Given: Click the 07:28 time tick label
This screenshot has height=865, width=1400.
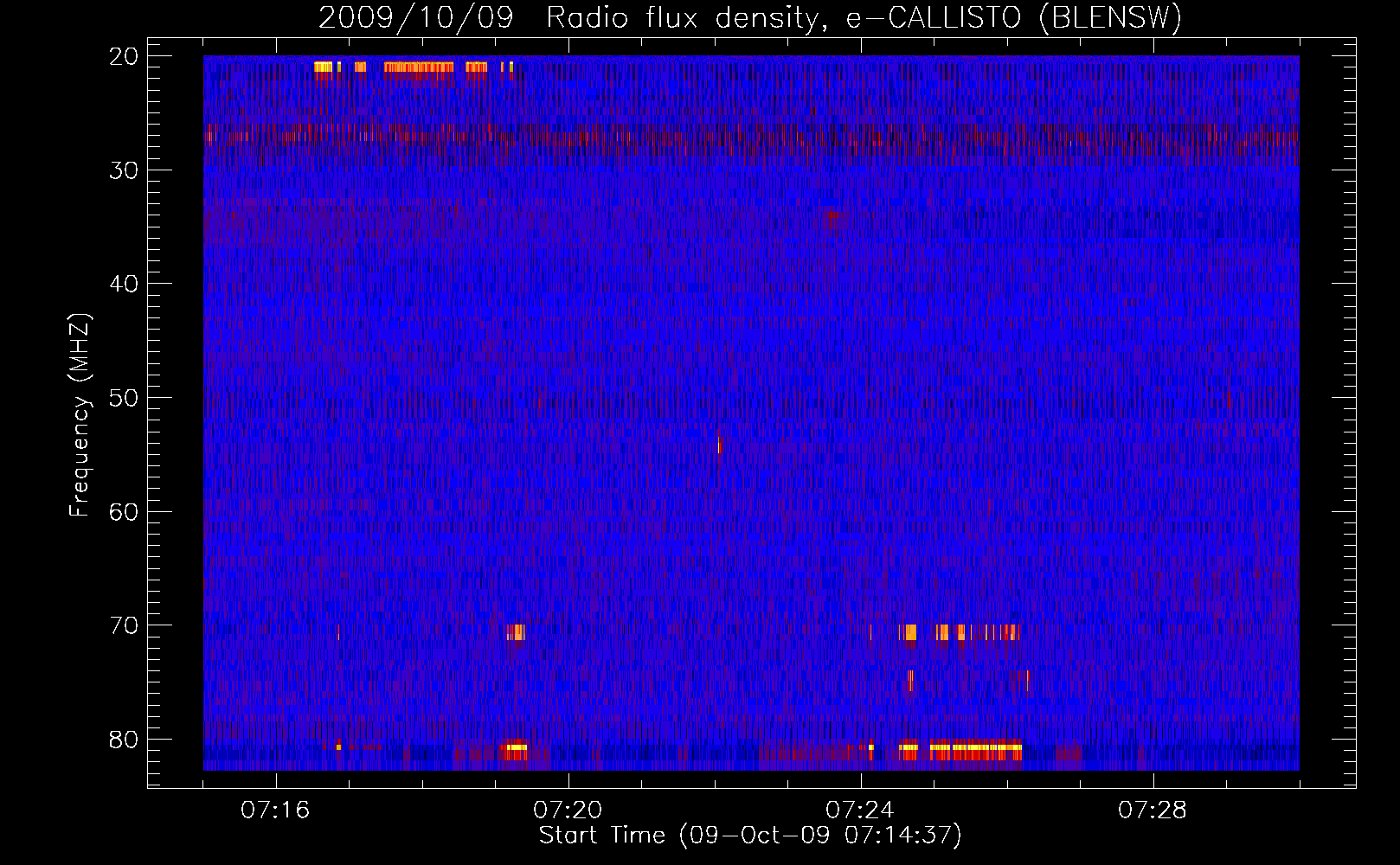Looking at the screenshot, I should tap(1153, 811).
